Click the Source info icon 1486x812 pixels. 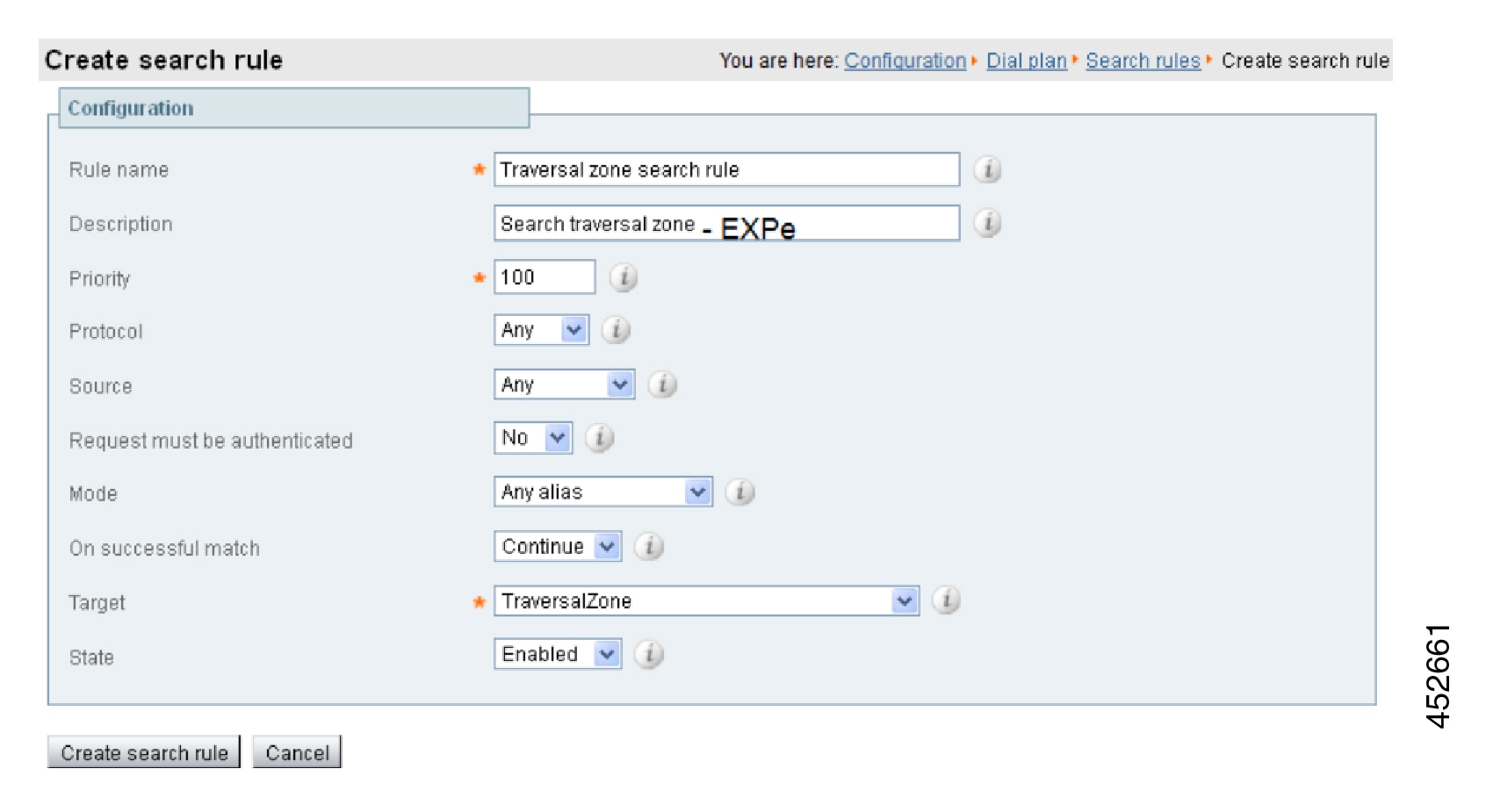[662, 384]
